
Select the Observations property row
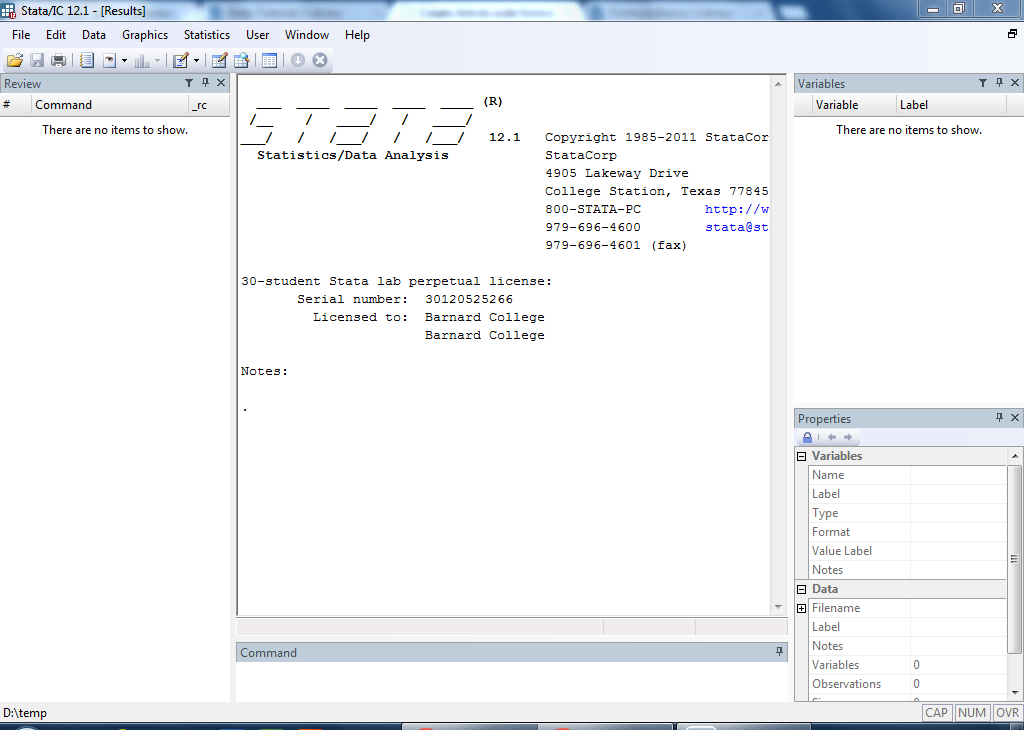908,684
